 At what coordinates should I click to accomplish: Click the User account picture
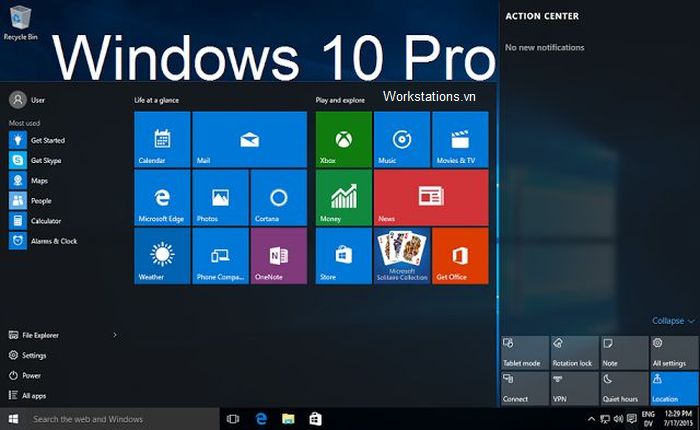pos(18,100)
